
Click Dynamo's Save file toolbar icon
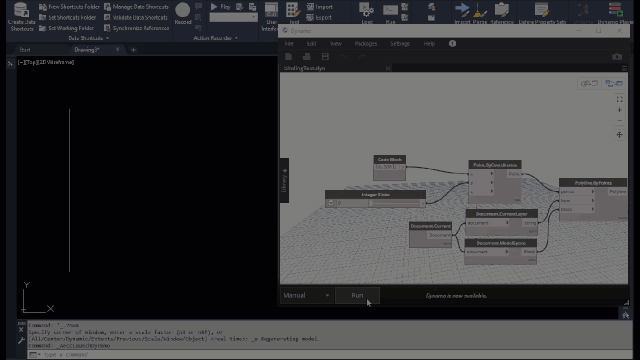(325, 57)
